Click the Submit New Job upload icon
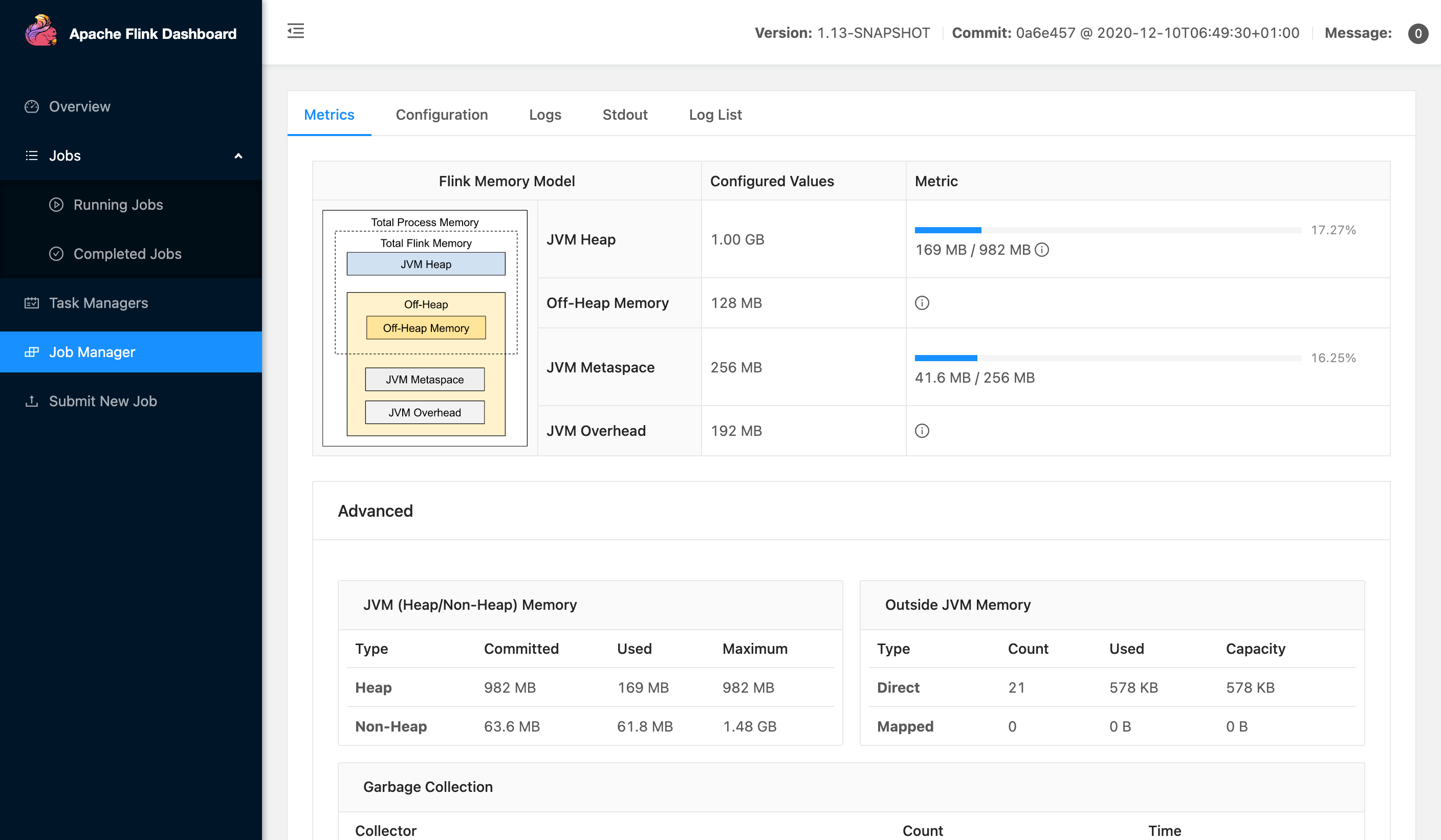This screenshot has width=1441, height=840. (x=31, y=401)
